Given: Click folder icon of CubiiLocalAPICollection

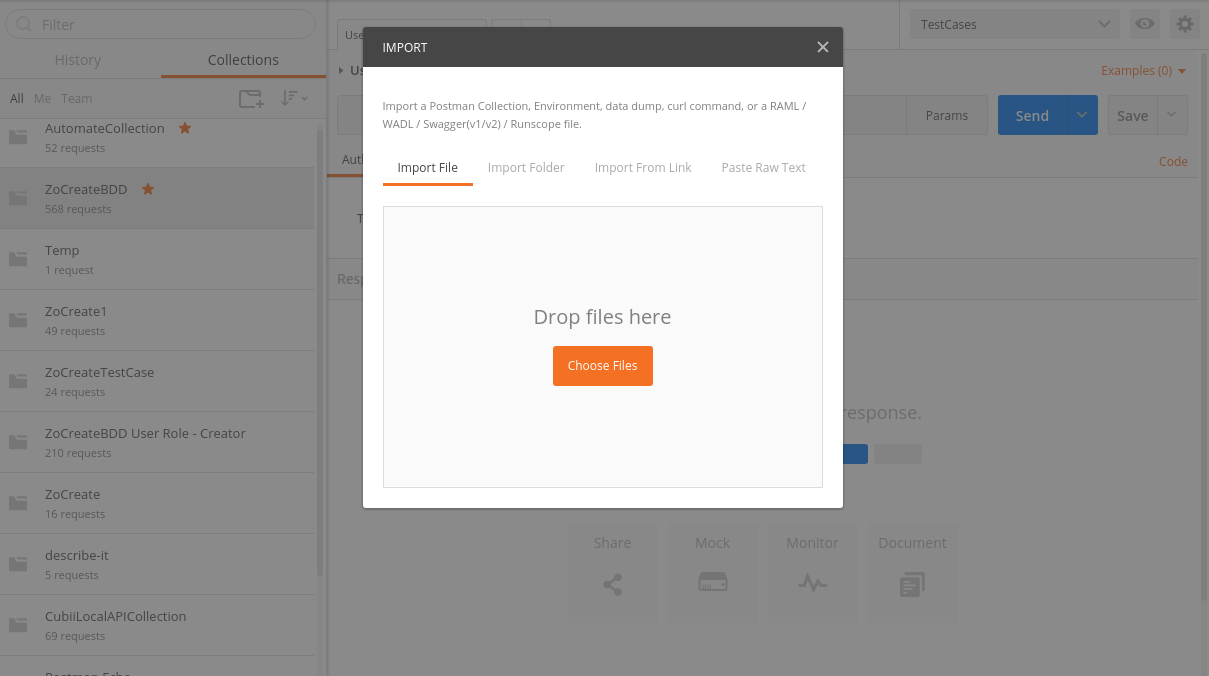Looking at the screenshot, I should point(18,625).
